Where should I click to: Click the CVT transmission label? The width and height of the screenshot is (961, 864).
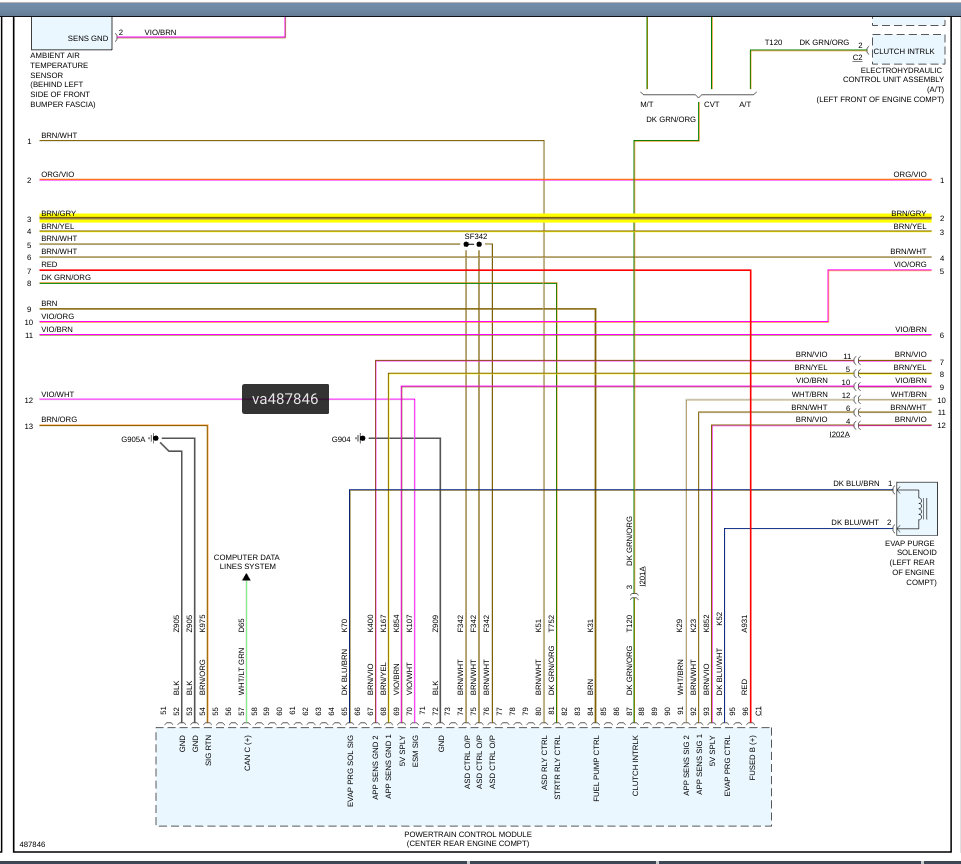(712, 104)
